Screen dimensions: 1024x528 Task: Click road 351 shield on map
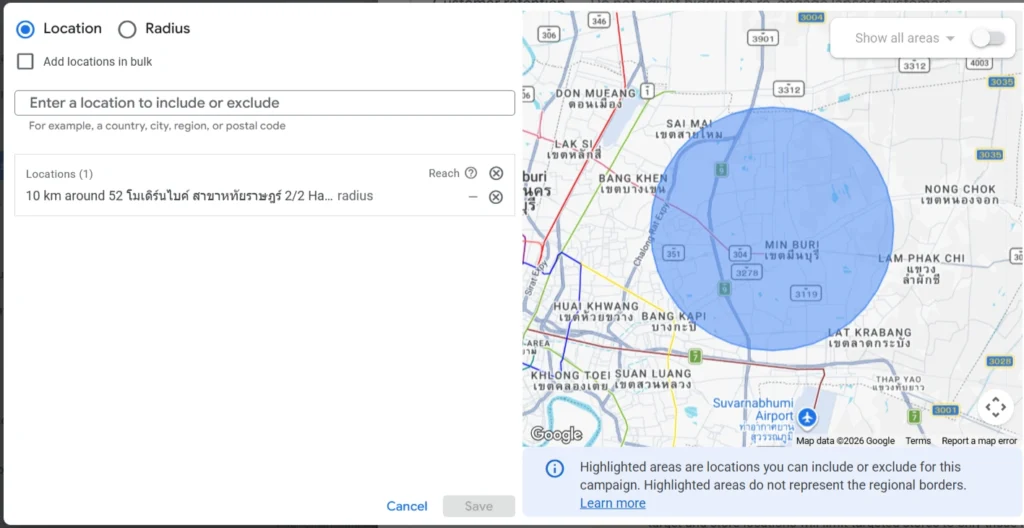[x=673, y=253]
